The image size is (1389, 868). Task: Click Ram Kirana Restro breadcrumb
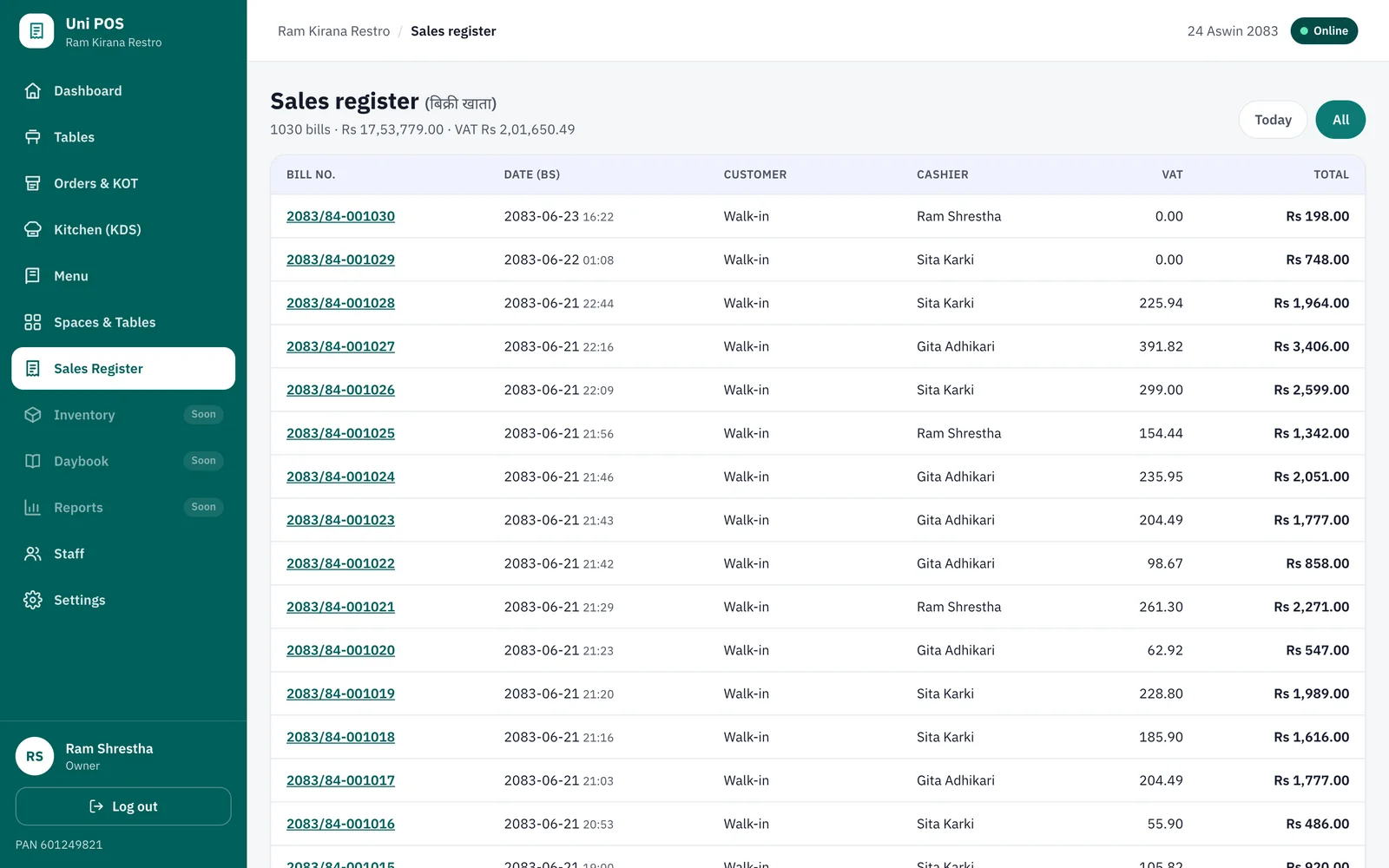click(334, 31)
